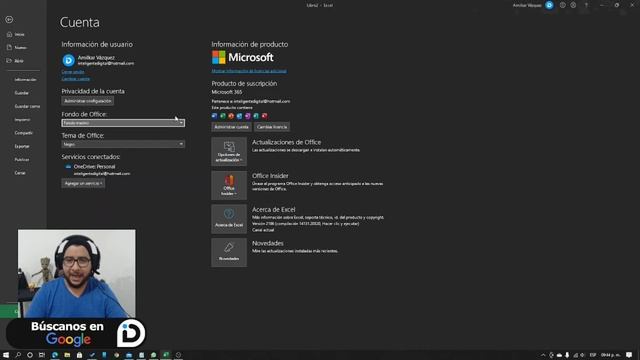The height and width of the screenshot is (360, 640).
Task: Select Exportar in the Backstage menu
Action: click(x=22, y=146)
